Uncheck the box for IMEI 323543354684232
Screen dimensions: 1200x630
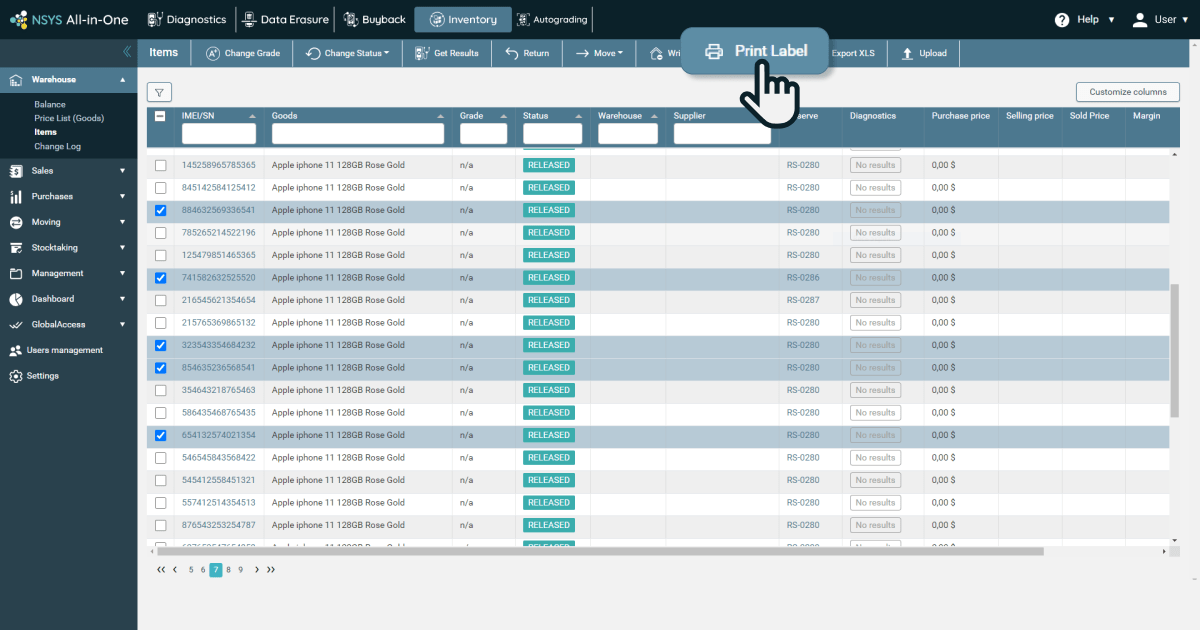tap(160, 345)
